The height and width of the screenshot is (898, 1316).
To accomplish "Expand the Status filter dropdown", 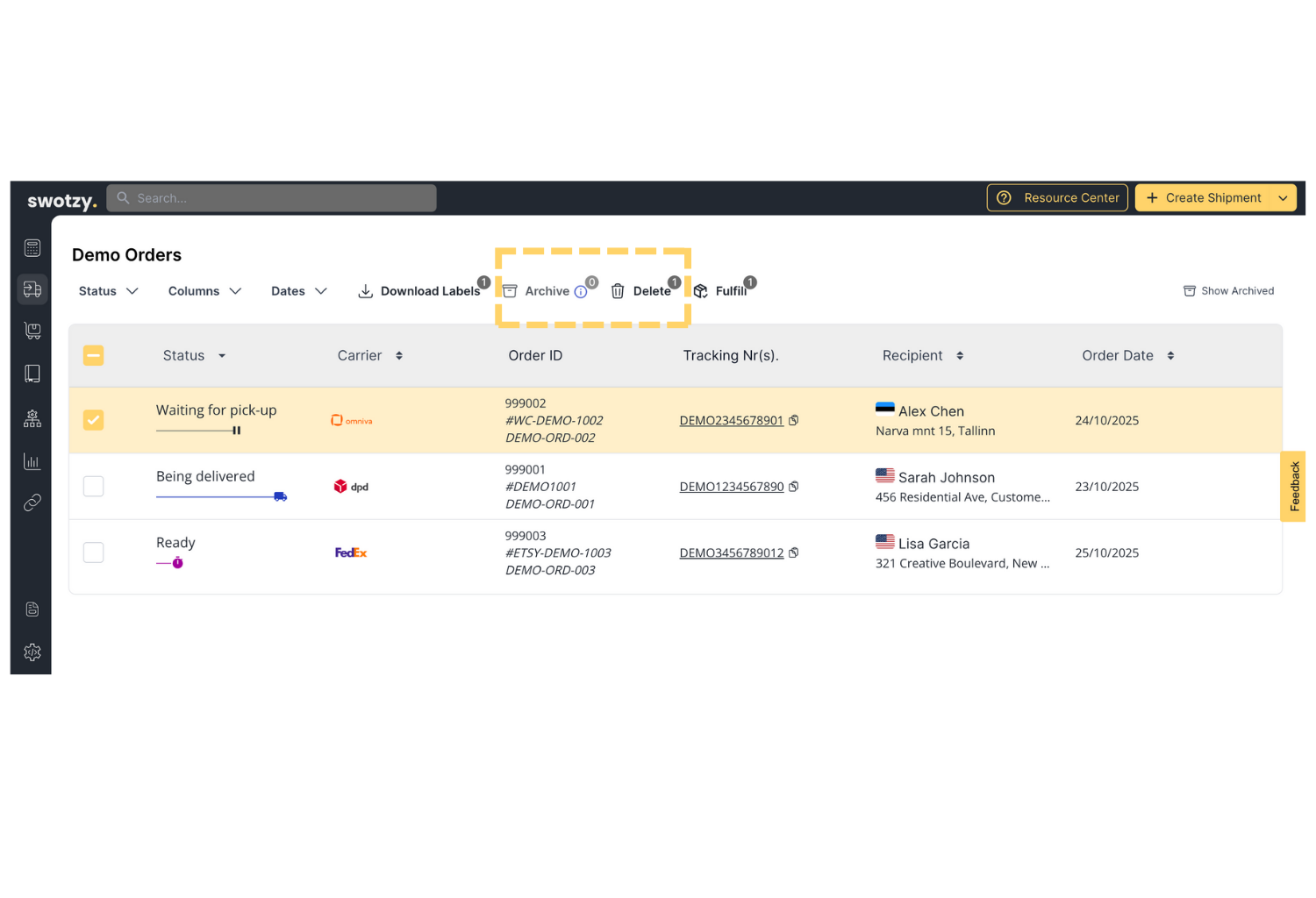I will click(x=108, y=291).
